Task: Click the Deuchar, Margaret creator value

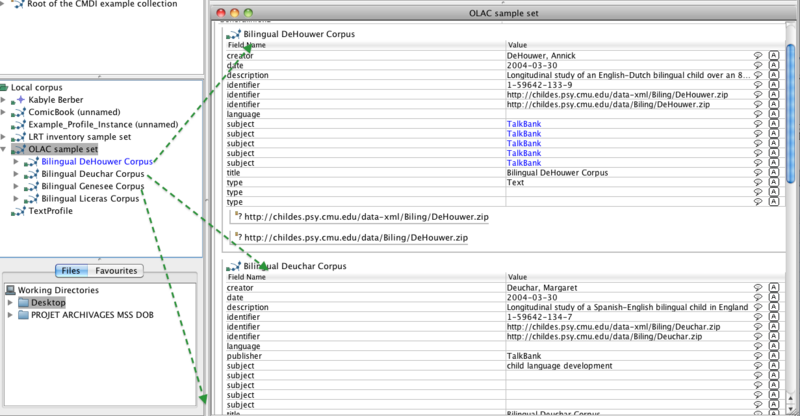Action: coord(542,287)
